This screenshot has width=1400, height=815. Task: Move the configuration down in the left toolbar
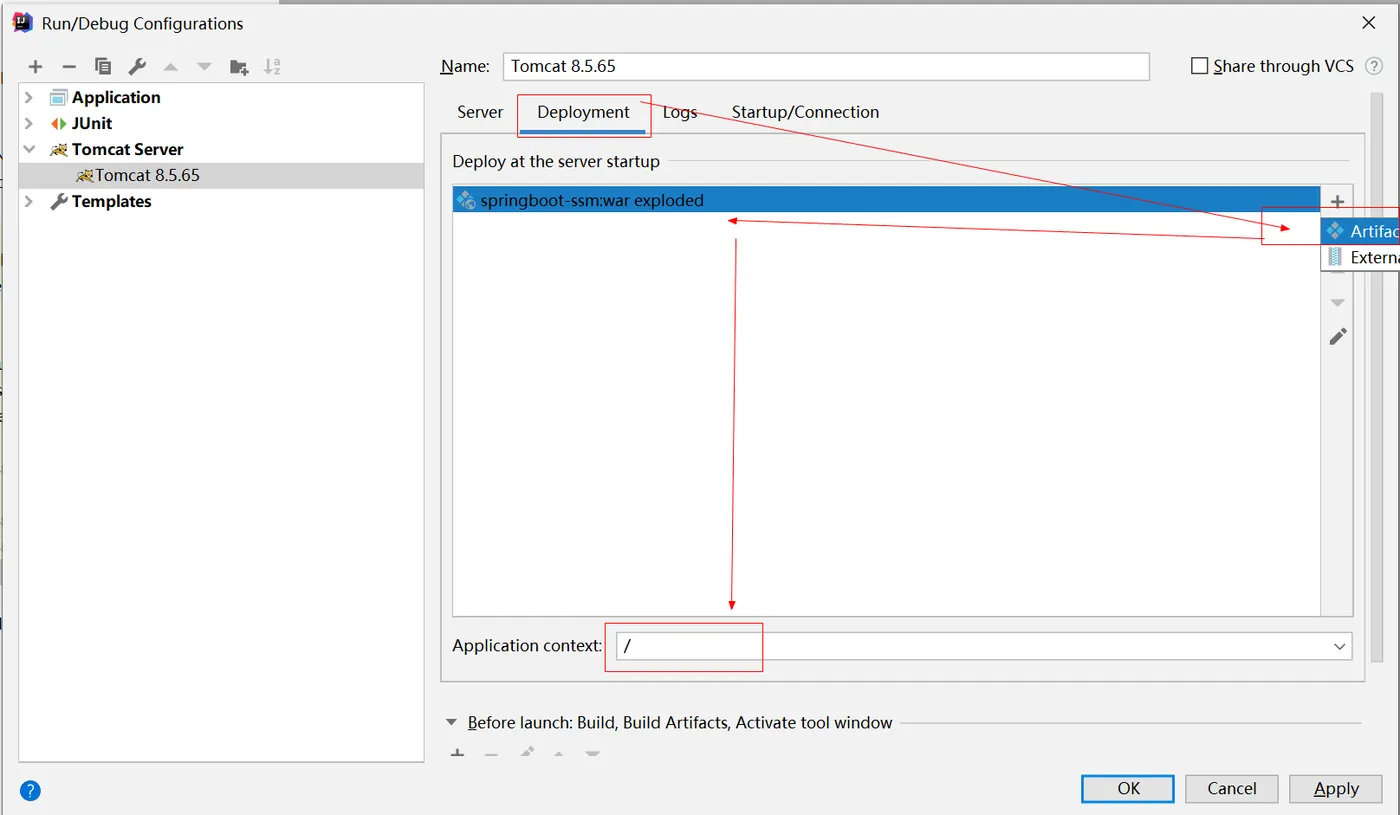click(x=205, y=67)
